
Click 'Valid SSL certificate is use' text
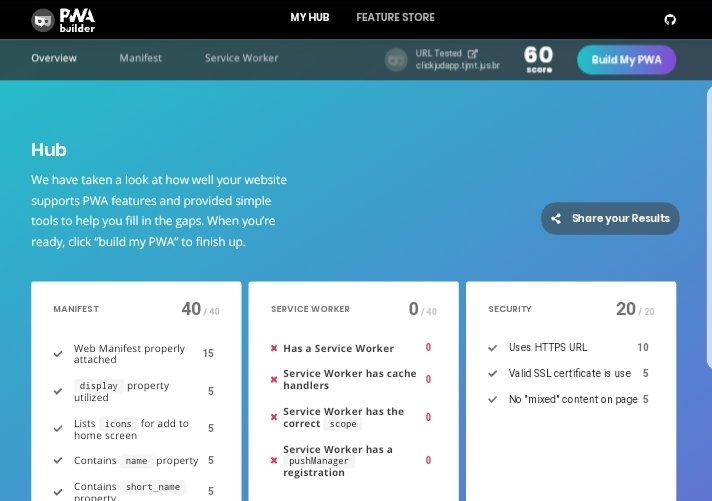569,373
